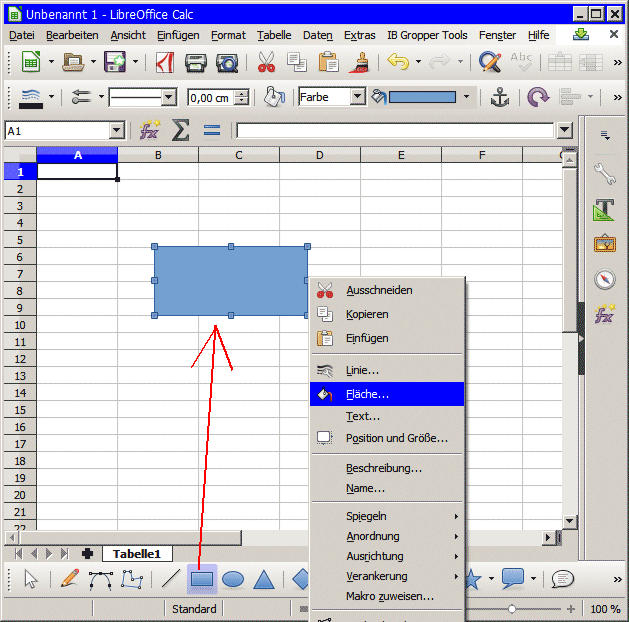Screen dimensions: 629x622
Task: Open Print Preview icon
Action: pyautogui.click(x=227, y=63)
